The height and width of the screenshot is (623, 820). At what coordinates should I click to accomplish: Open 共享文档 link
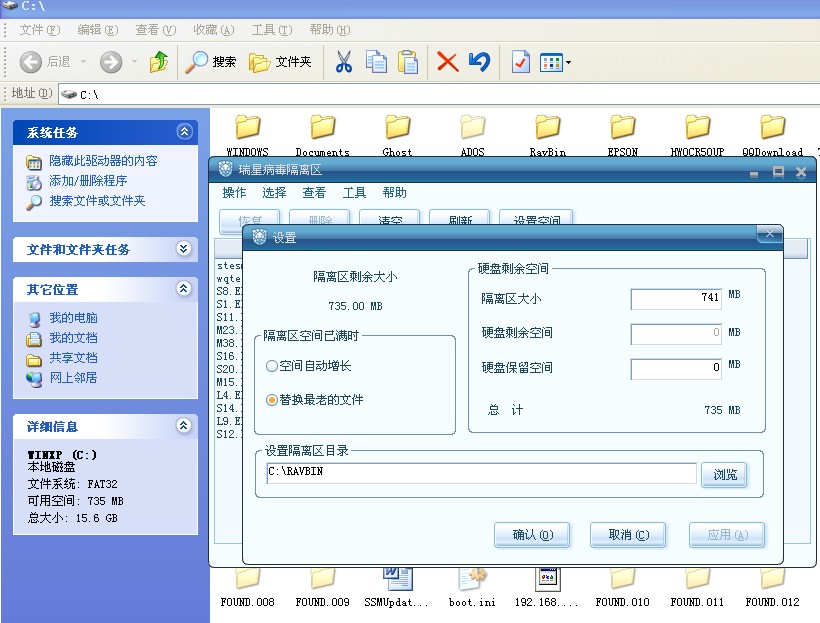pos(73,358)
